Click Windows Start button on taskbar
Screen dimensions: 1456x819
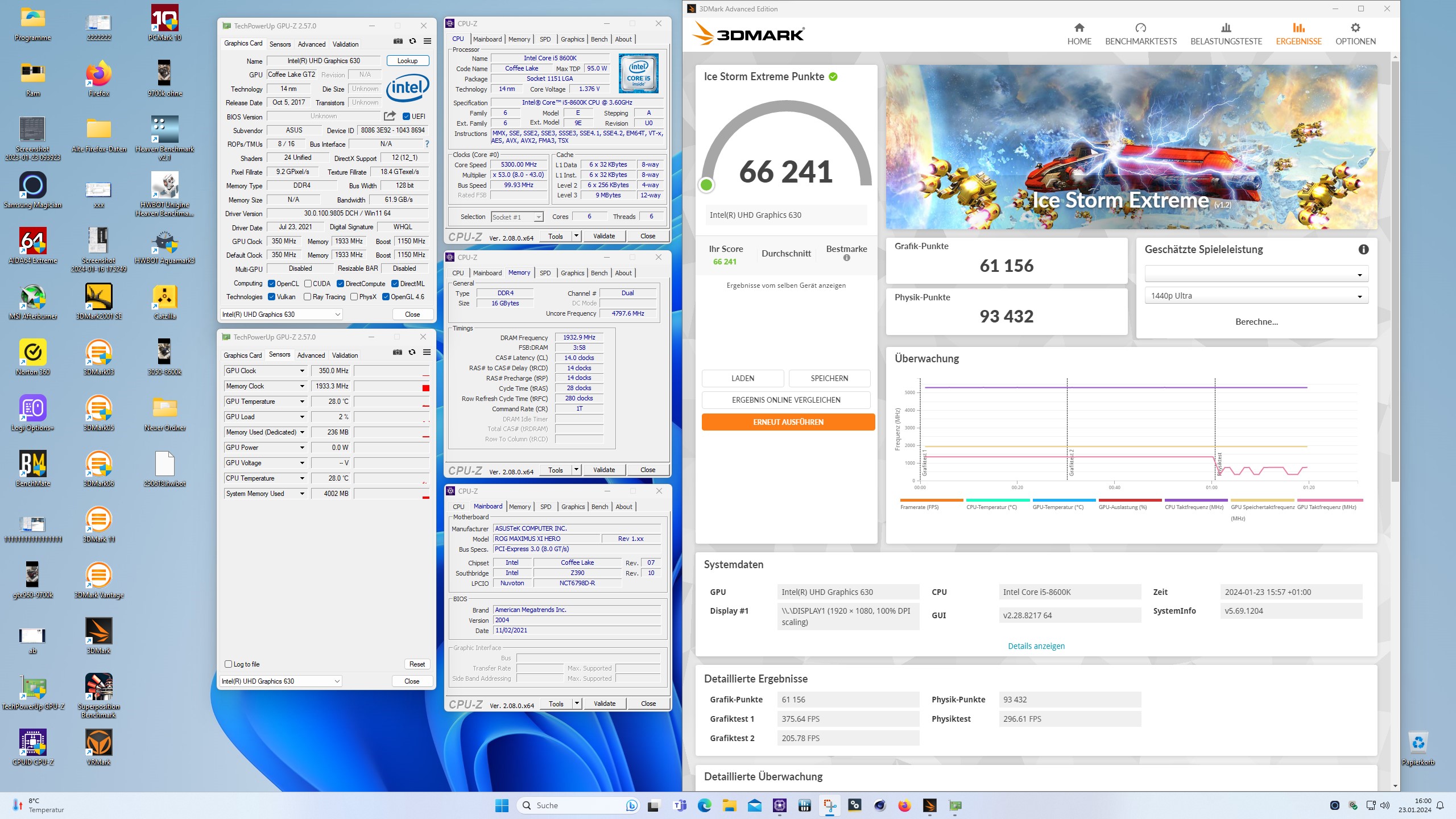pos(502,805)
